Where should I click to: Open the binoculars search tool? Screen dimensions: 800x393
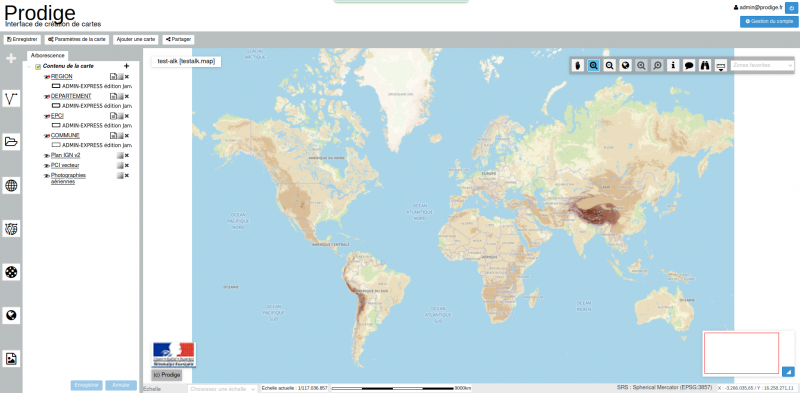705,65
